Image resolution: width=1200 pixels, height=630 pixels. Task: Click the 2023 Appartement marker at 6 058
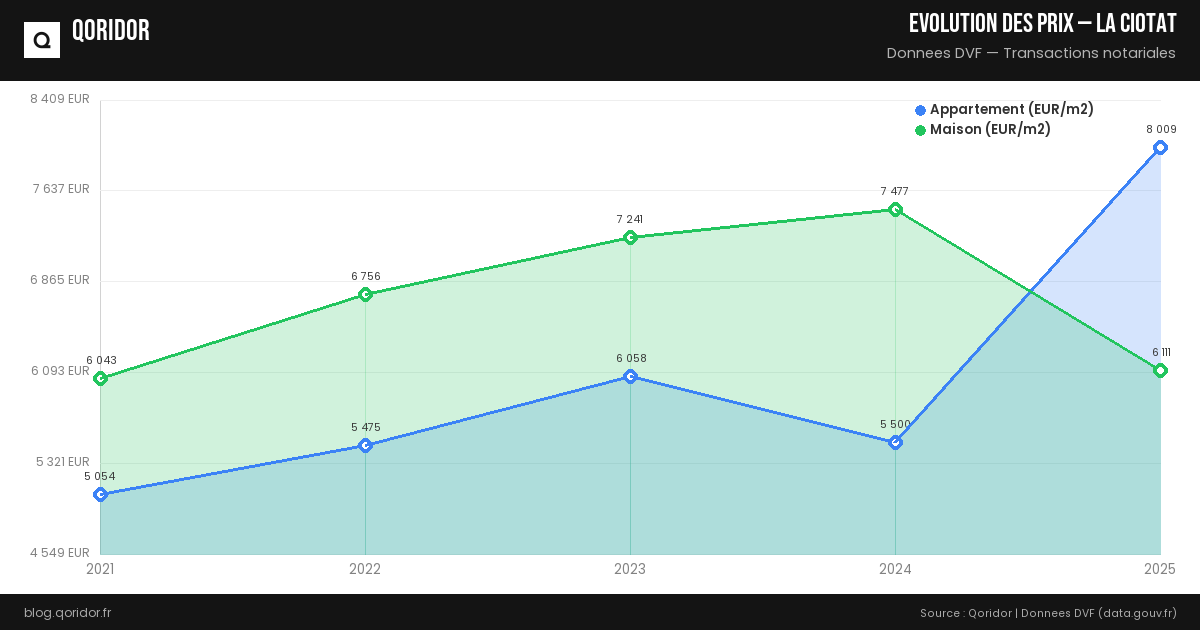click(x=630, y=377)
